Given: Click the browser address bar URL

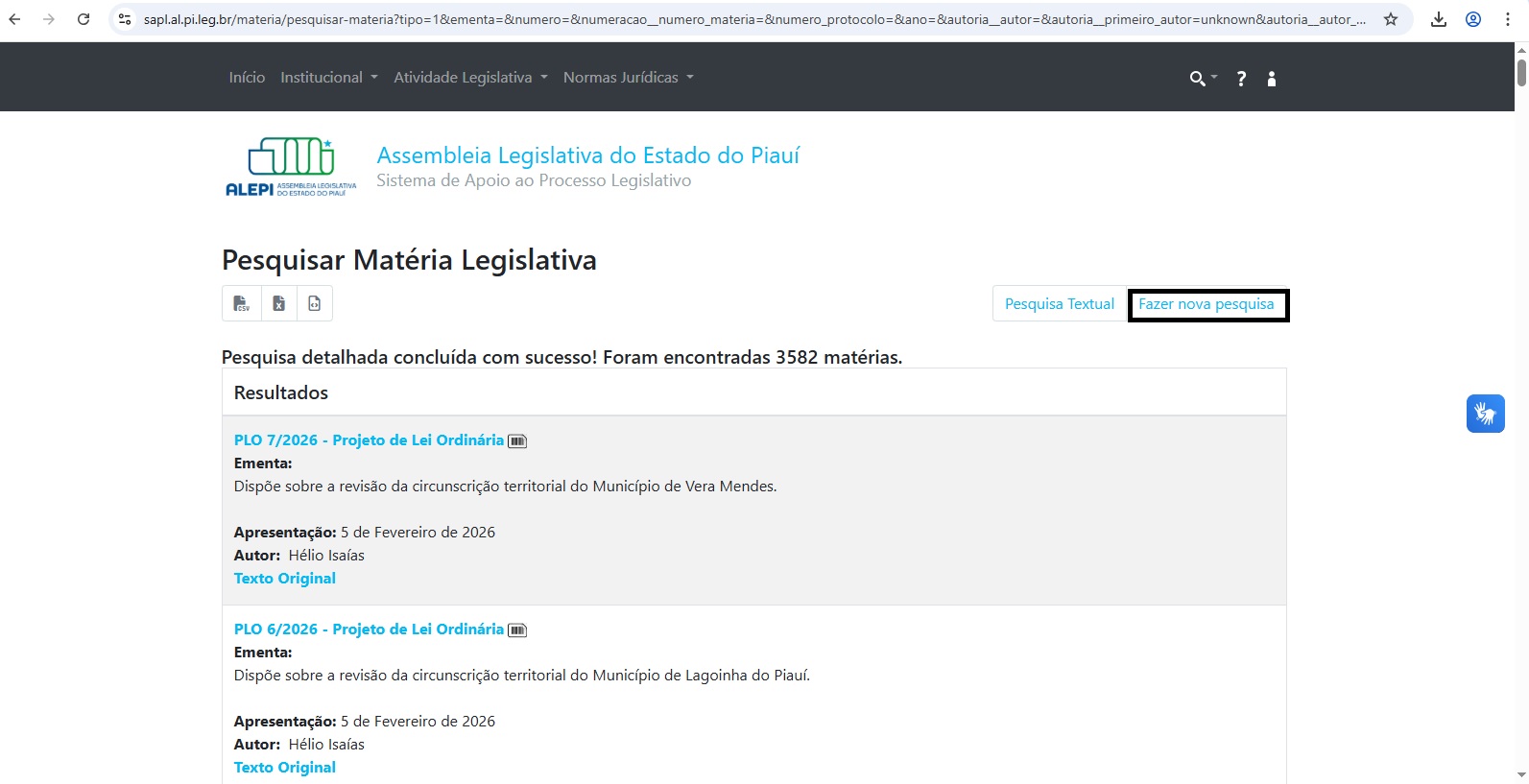Looking at the screenshot, I should (753, 19).
